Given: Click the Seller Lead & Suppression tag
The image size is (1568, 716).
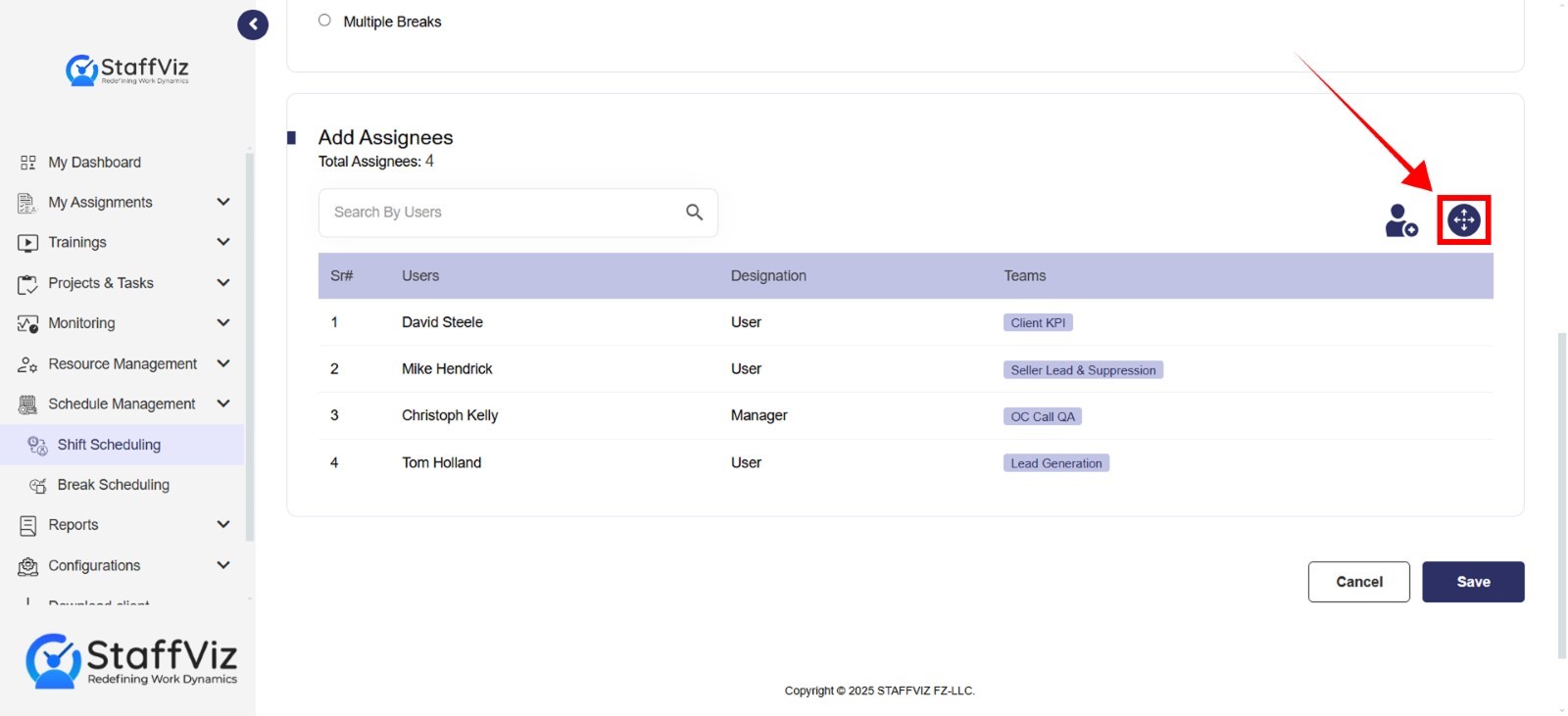Looking at the screenshot, I should (x=1083, y=370).
